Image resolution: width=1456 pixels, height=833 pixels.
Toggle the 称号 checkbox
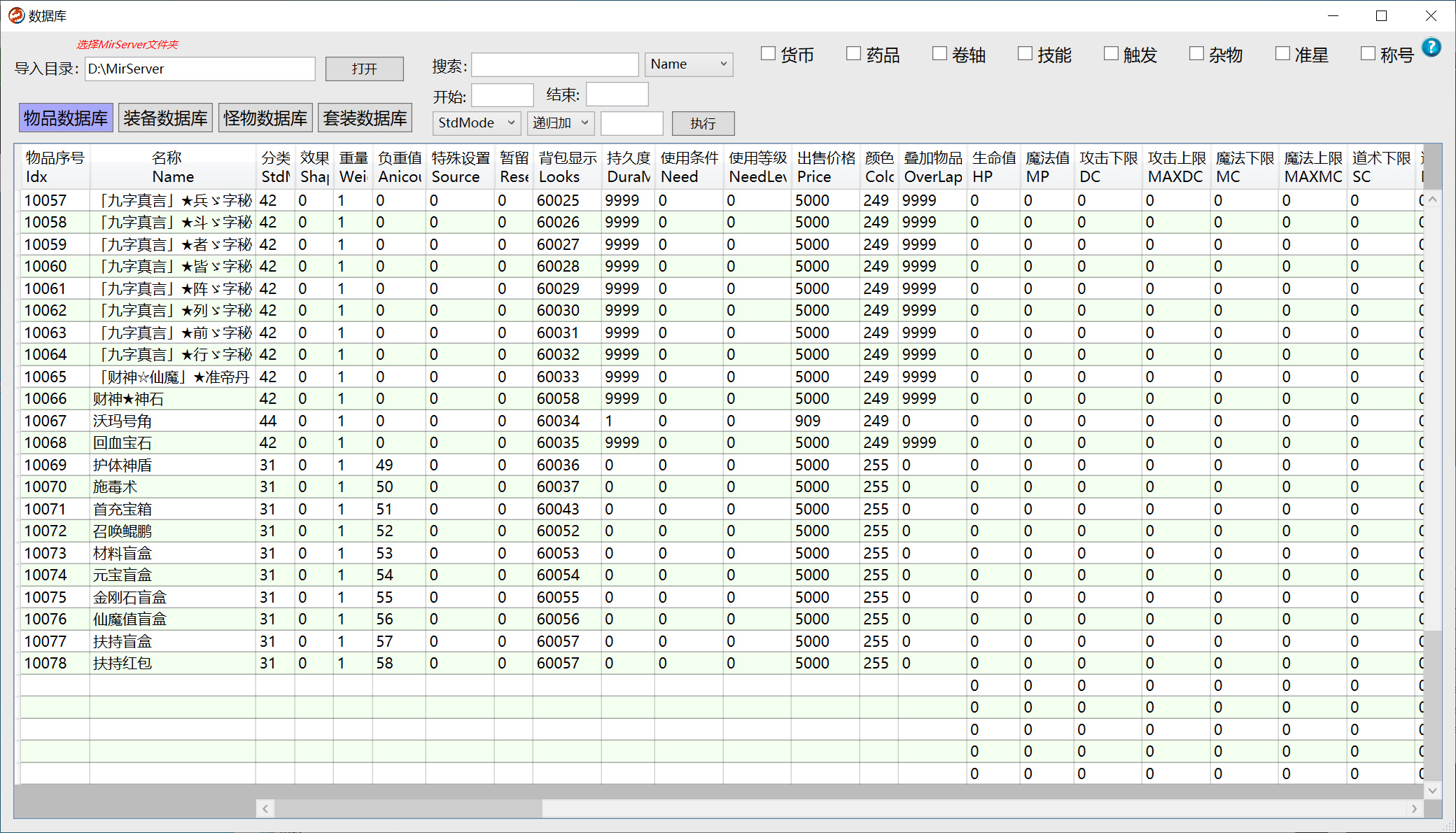[1368, 53]
